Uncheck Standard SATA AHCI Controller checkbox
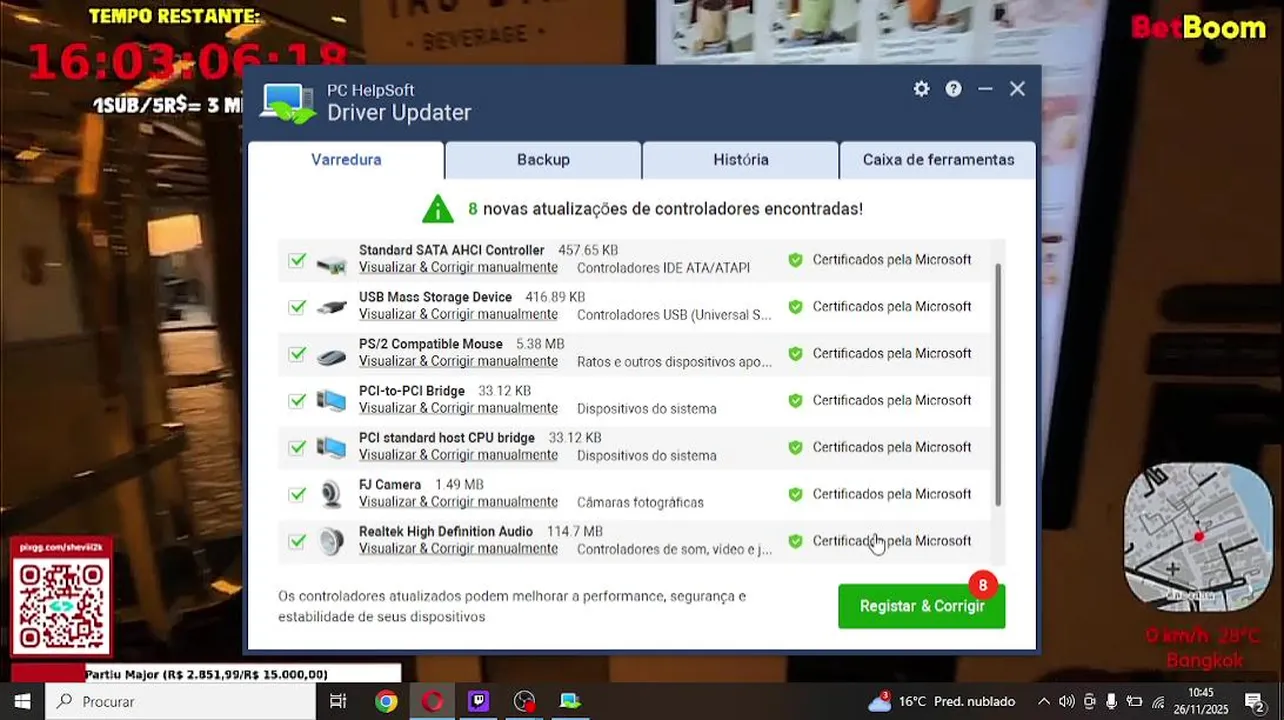The width and height of the screenshot is (1284, 720). point(297,260)
